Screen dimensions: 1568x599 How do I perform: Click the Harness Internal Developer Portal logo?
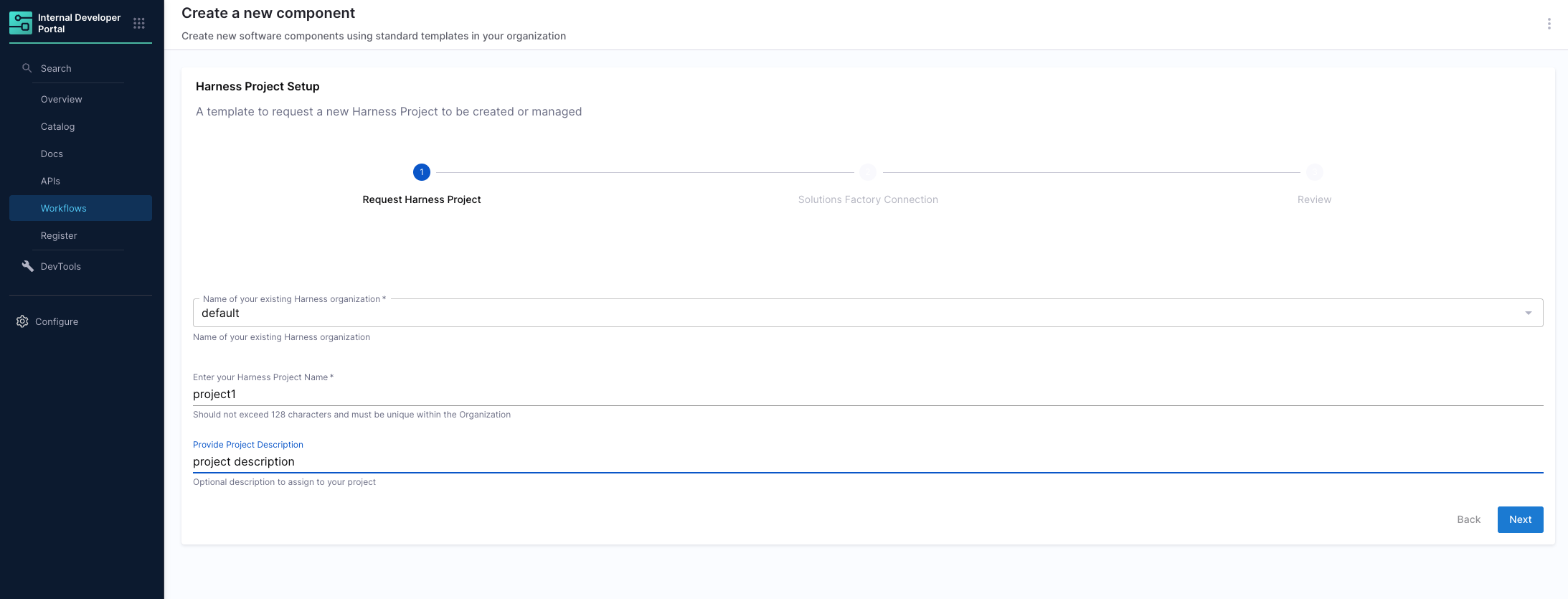coord(21,23)
